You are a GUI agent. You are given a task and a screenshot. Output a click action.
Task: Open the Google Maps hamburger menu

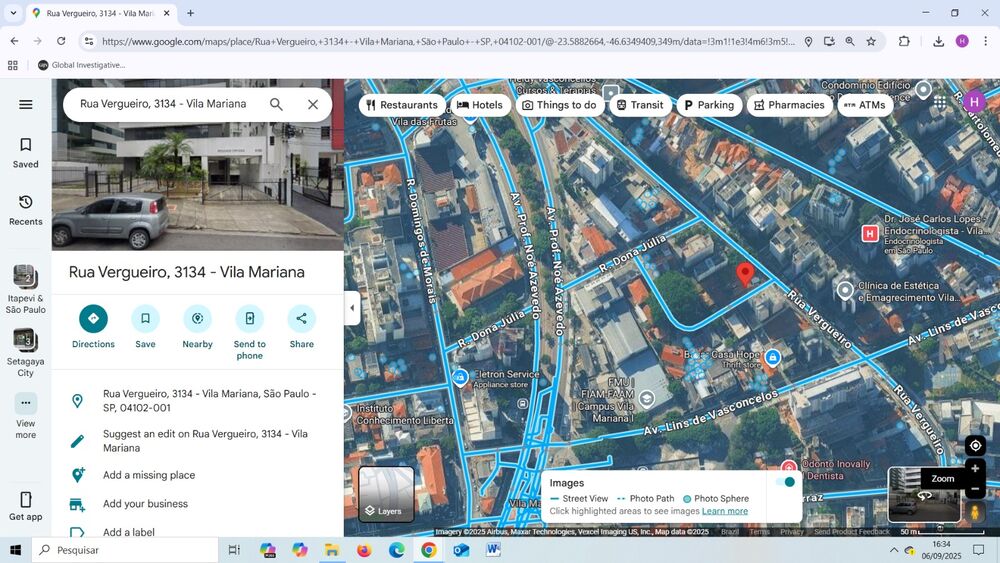click(26, 105)
